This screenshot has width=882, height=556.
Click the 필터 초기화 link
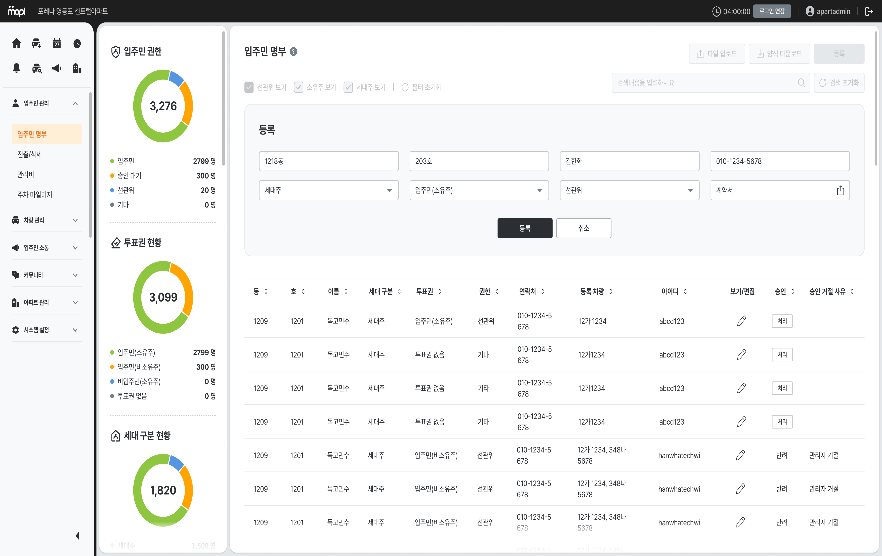(x=421, y=87)
